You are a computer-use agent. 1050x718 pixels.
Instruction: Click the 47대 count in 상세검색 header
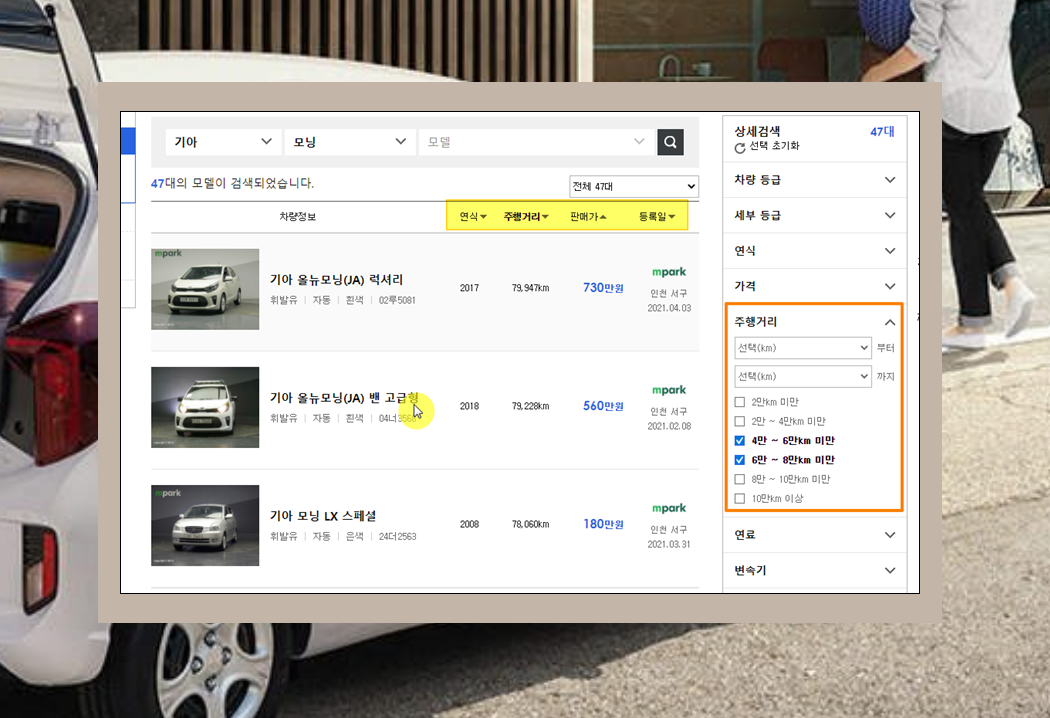882,132
